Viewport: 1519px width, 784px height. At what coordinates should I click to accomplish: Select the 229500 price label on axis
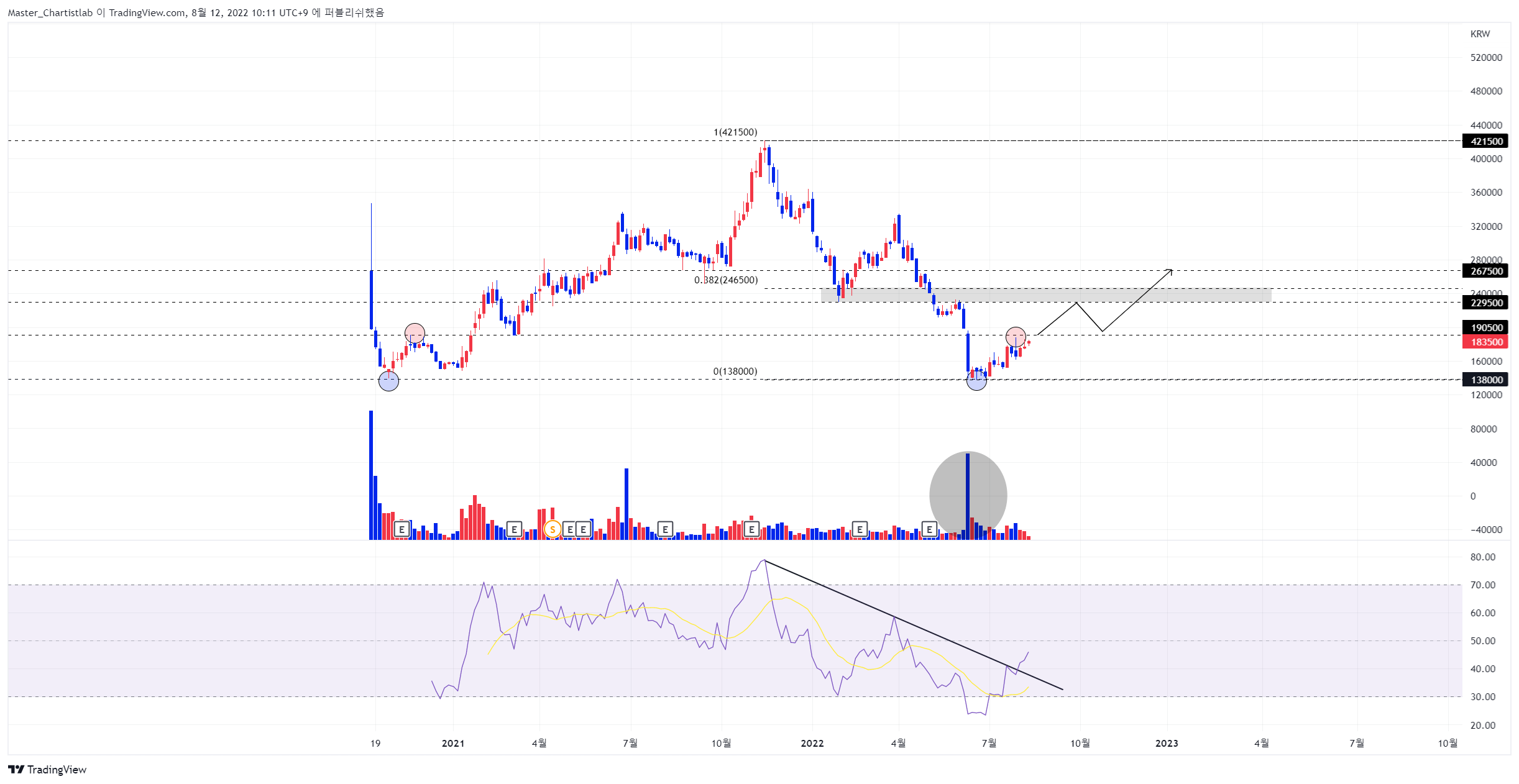pyautogui.click(x=1486, y=303)
